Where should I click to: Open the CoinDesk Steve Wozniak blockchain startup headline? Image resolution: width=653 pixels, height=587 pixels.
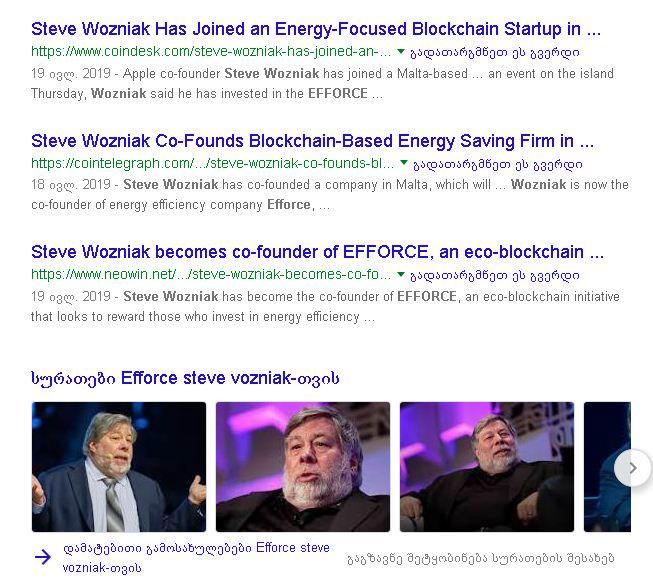coord(316,29)
